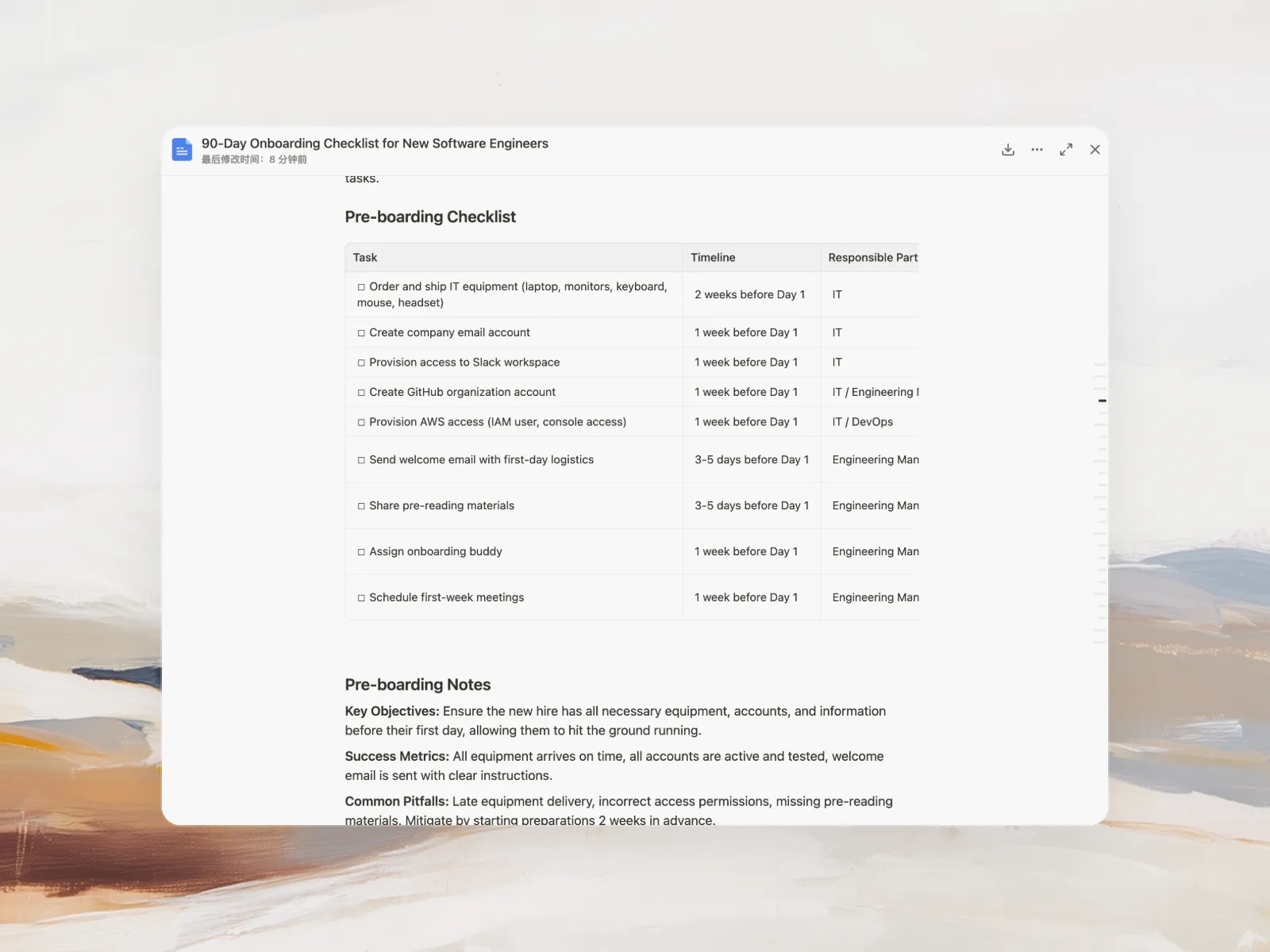
Task: Check 'Provision access to Slack workspace' box
Action: click(361, 363)
